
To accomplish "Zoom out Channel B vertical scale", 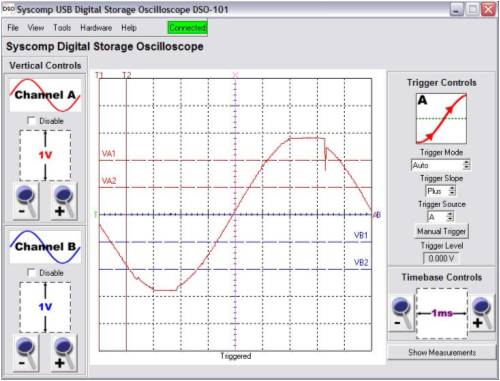I will click(26, 353).
